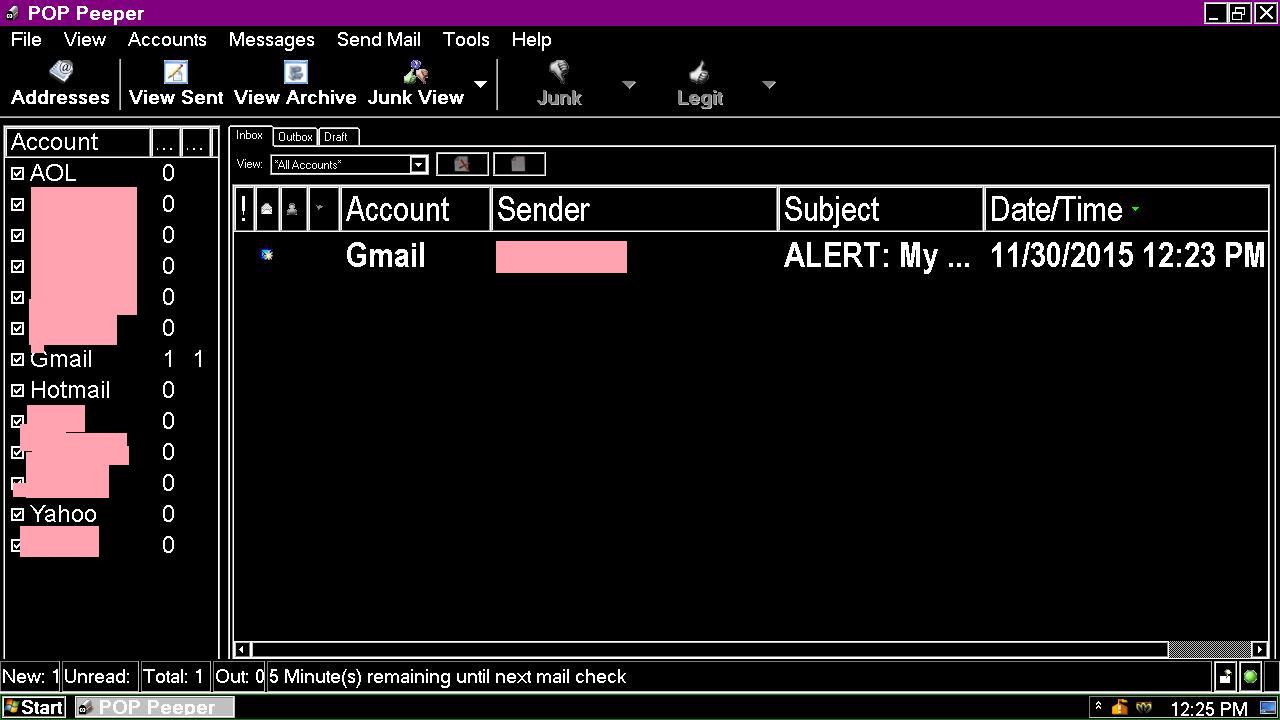The width and height of the screenshot is (1280, 720).
Task: Sort messages by Sender column header
Action: tap(635, 209)
